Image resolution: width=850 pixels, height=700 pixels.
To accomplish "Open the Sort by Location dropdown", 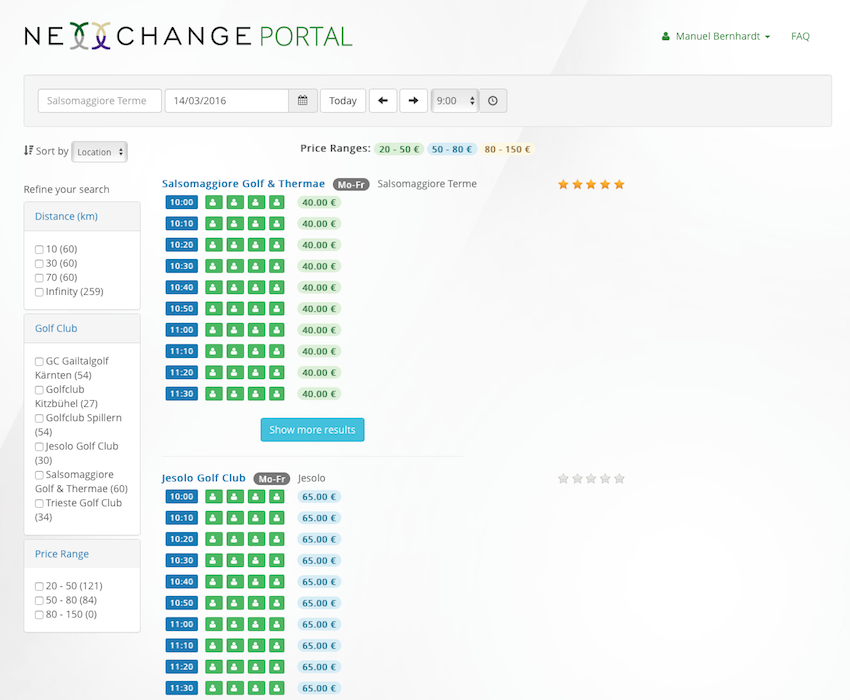I will coord(100,152).
